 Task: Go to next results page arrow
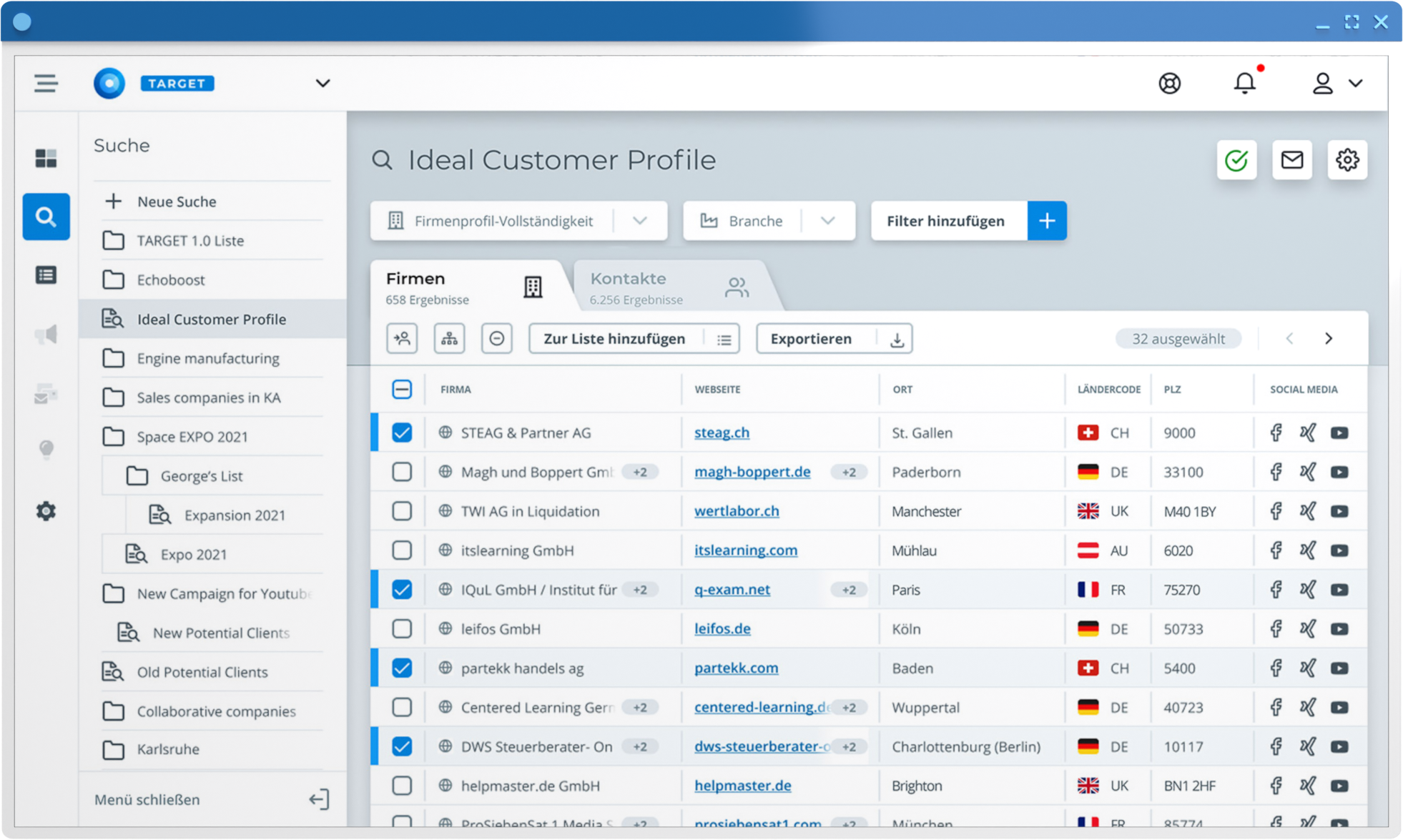pyautogui.click(x=1329, y=338)
